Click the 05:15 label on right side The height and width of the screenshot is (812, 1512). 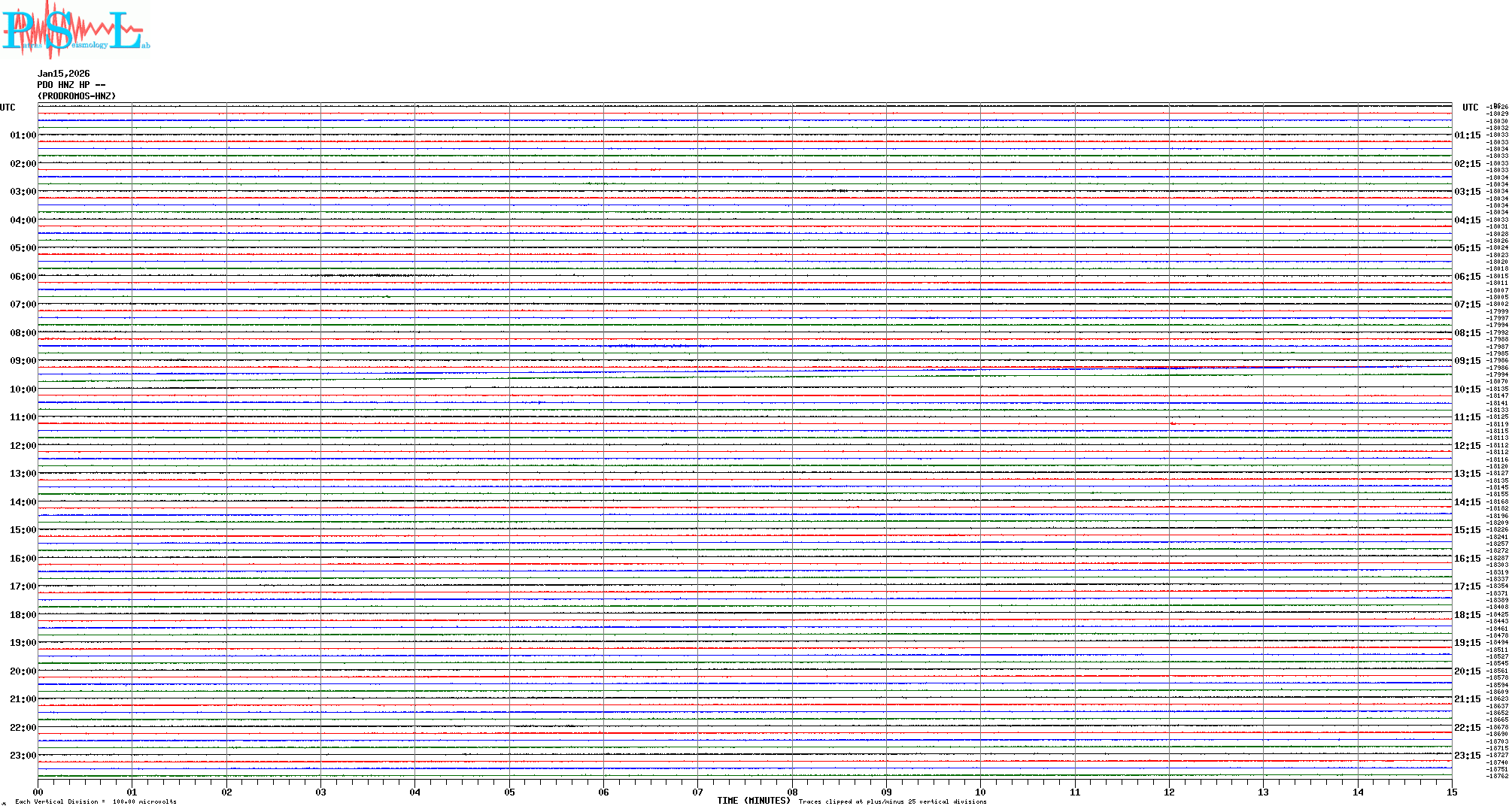(x=1467, y=248)
